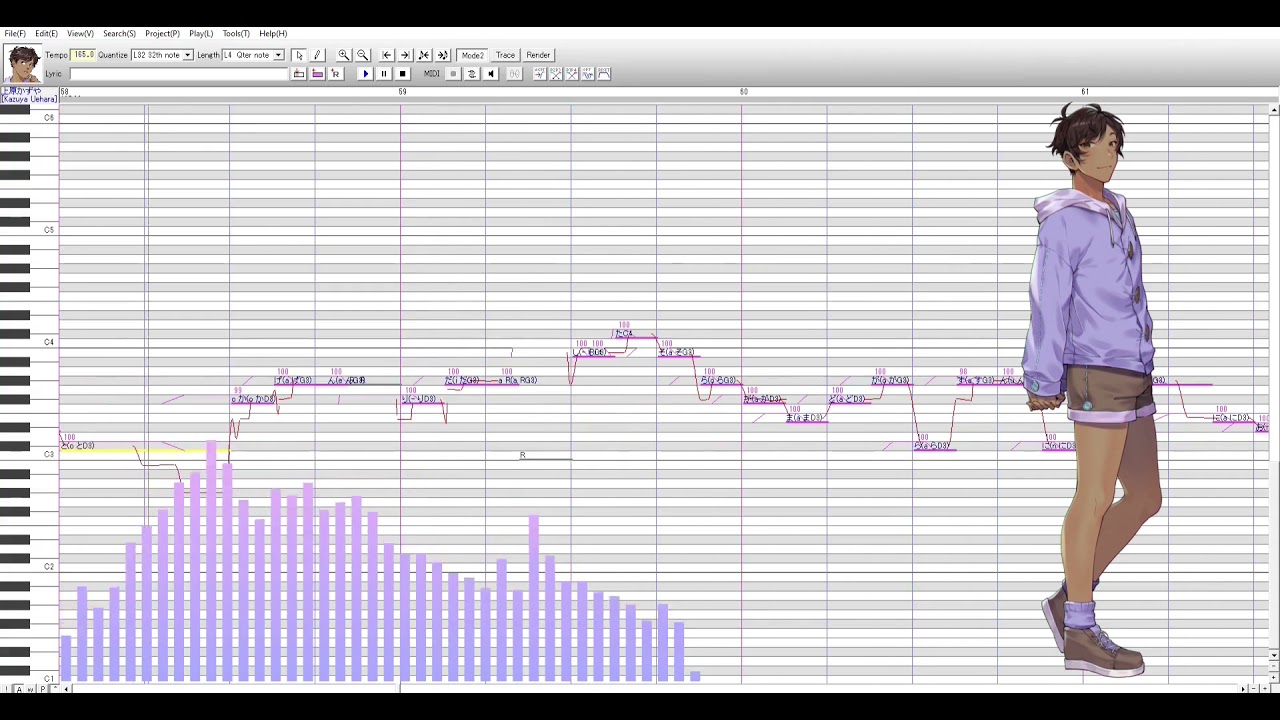Insert a rest with the R icon
The image size is (1280, 720).
[336, 74]
